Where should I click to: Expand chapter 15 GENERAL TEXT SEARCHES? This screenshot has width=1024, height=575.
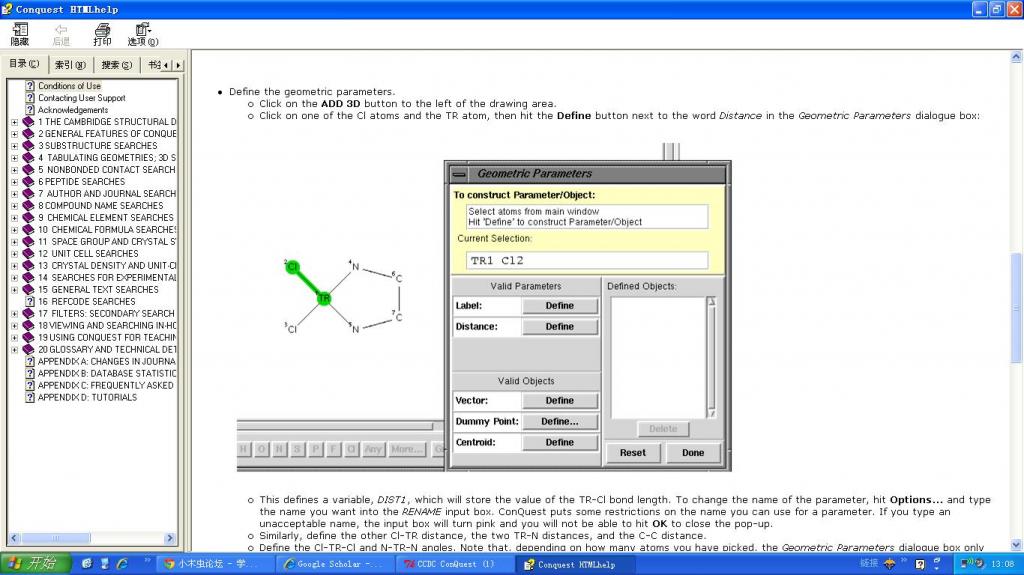point(14,289)
